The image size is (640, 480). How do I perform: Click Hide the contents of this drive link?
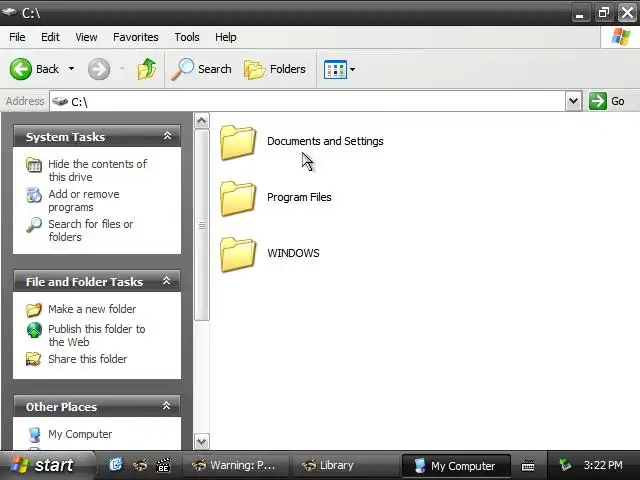tap(97, 170)
